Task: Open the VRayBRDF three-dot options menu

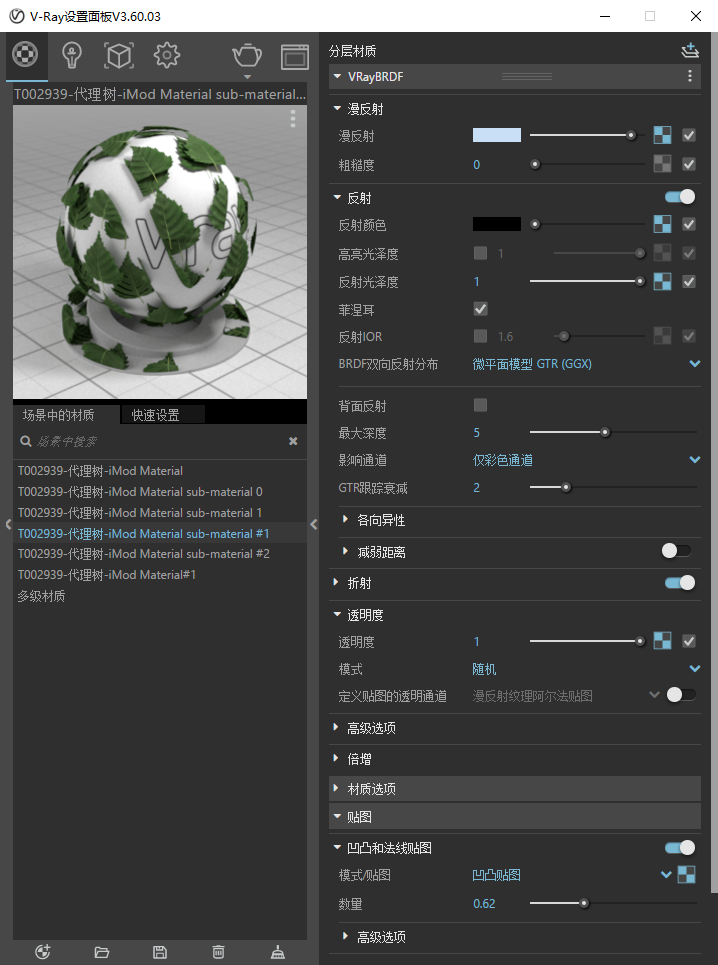Action: click(x=690, y=76)
